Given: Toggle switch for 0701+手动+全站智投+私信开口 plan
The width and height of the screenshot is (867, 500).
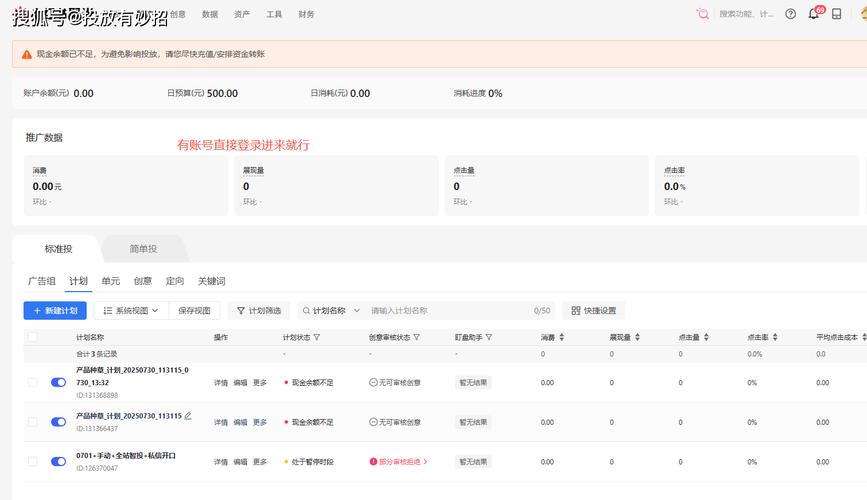Looking at the screenshot, I should [58, 461].
